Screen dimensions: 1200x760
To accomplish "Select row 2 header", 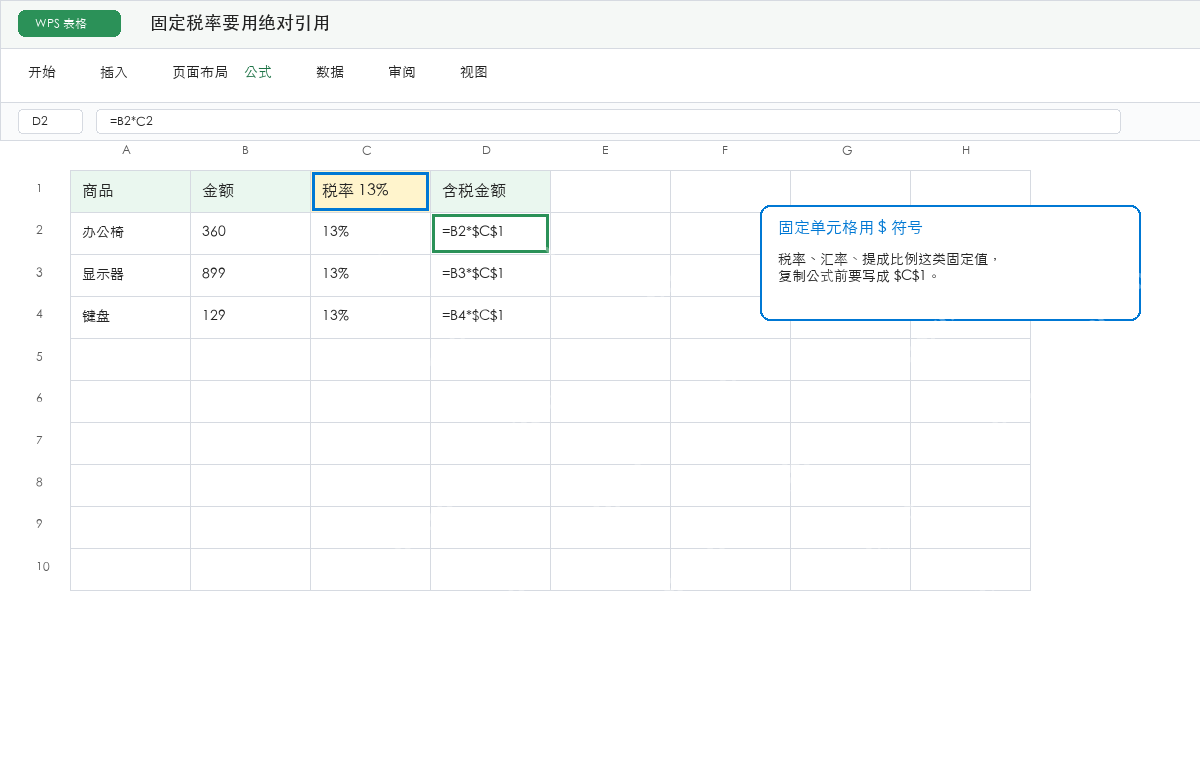I will point(39,230).
